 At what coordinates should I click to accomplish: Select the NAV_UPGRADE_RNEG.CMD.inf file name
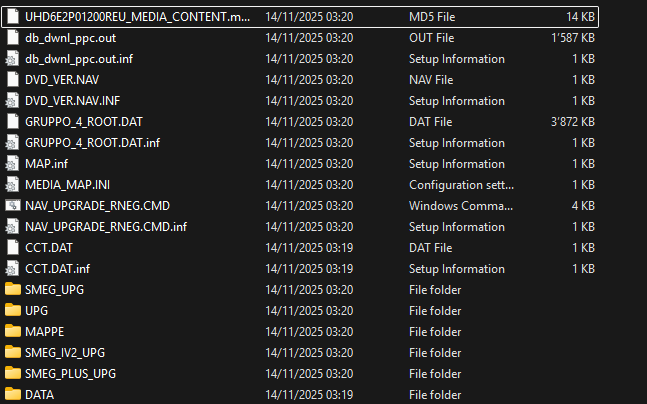coord(106,227)
